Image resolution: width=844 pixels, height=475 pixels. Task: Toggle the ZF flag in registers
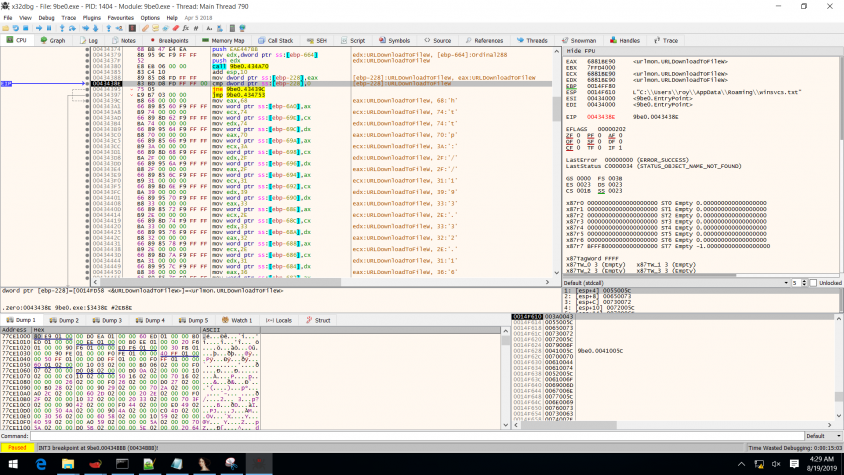569,136
